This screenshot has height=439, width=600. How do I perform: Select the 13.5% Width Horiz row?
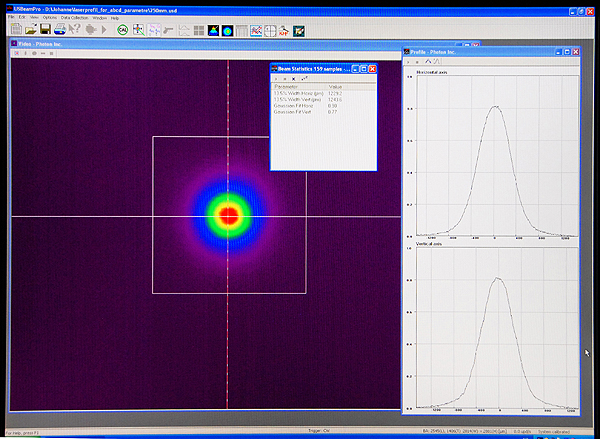pyautogui.click(x=300, y=93)
